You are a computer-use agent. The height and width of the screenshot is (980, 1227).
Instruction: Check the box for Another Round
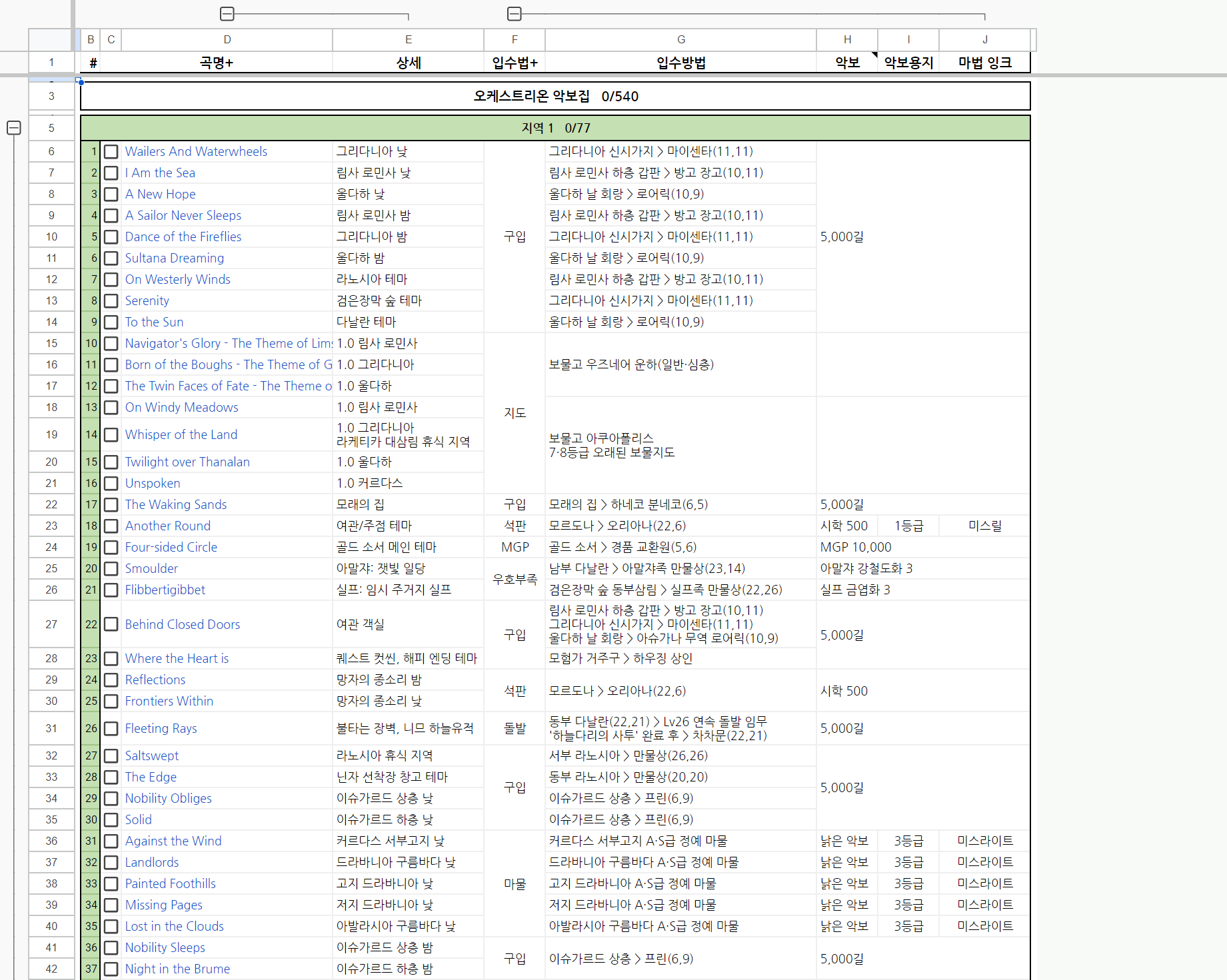[x=111, y=526]
